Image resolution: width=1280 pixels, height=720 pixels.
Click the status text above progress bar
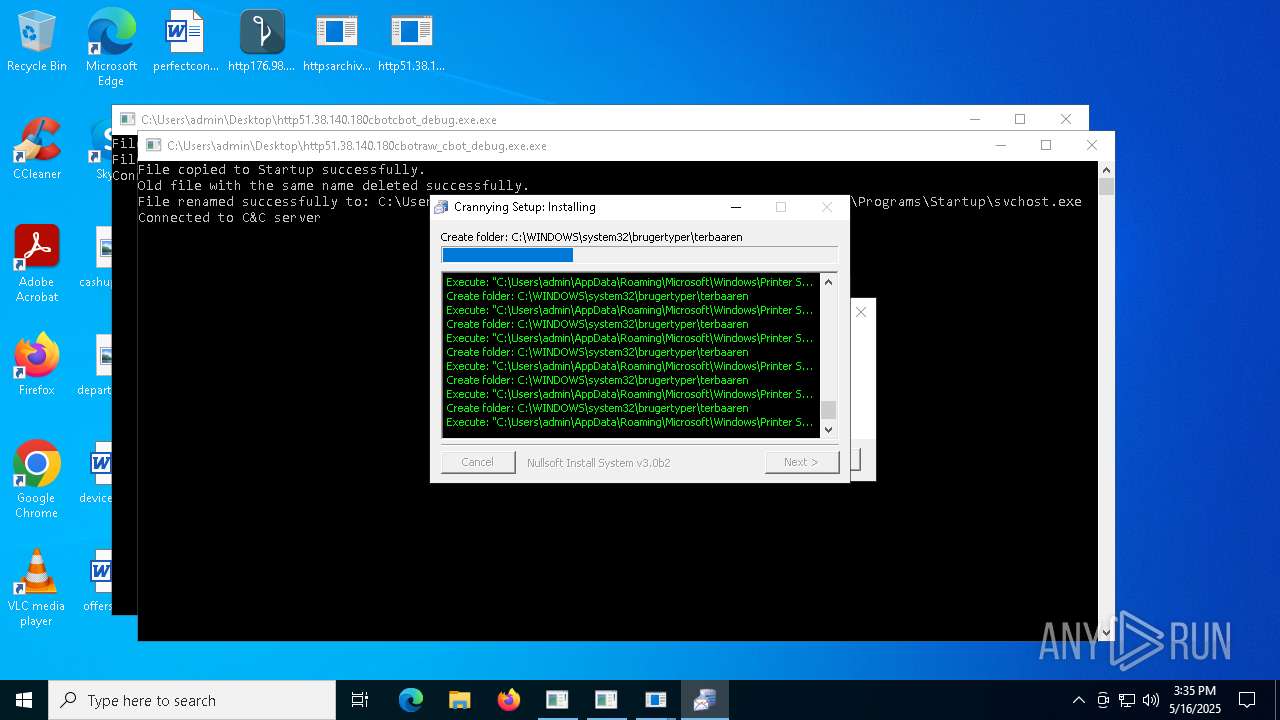click(591, 237)
